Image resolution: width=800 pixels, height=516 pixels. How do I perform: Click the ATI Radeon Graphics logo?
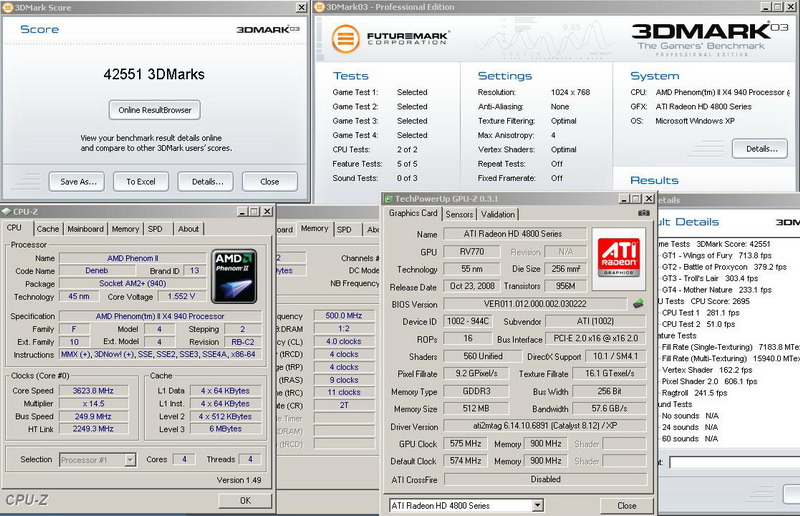click(619, 258)
